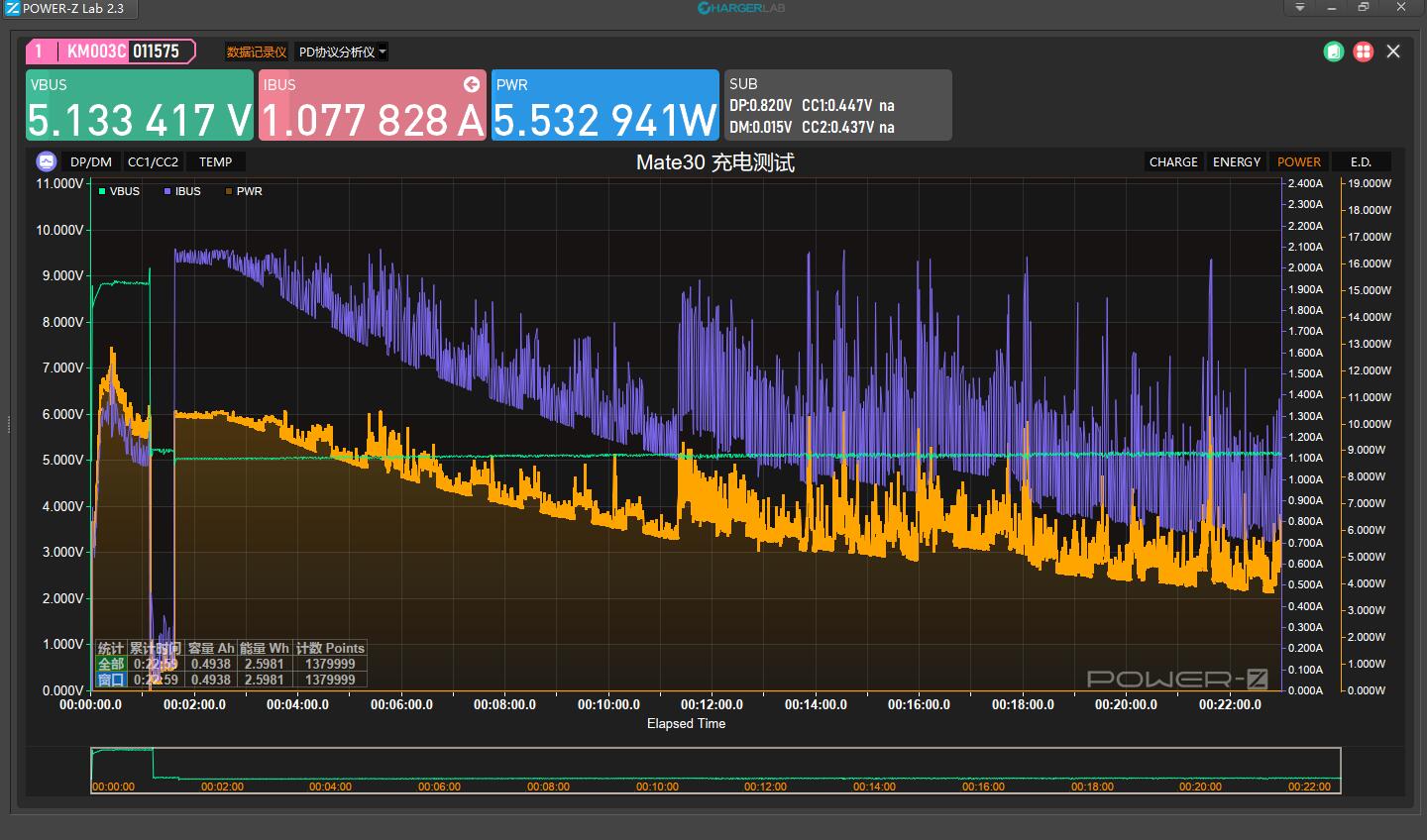Open the title bar dropdown arrow menu
Screen dimensions: 1427x840
(1300, 8)
